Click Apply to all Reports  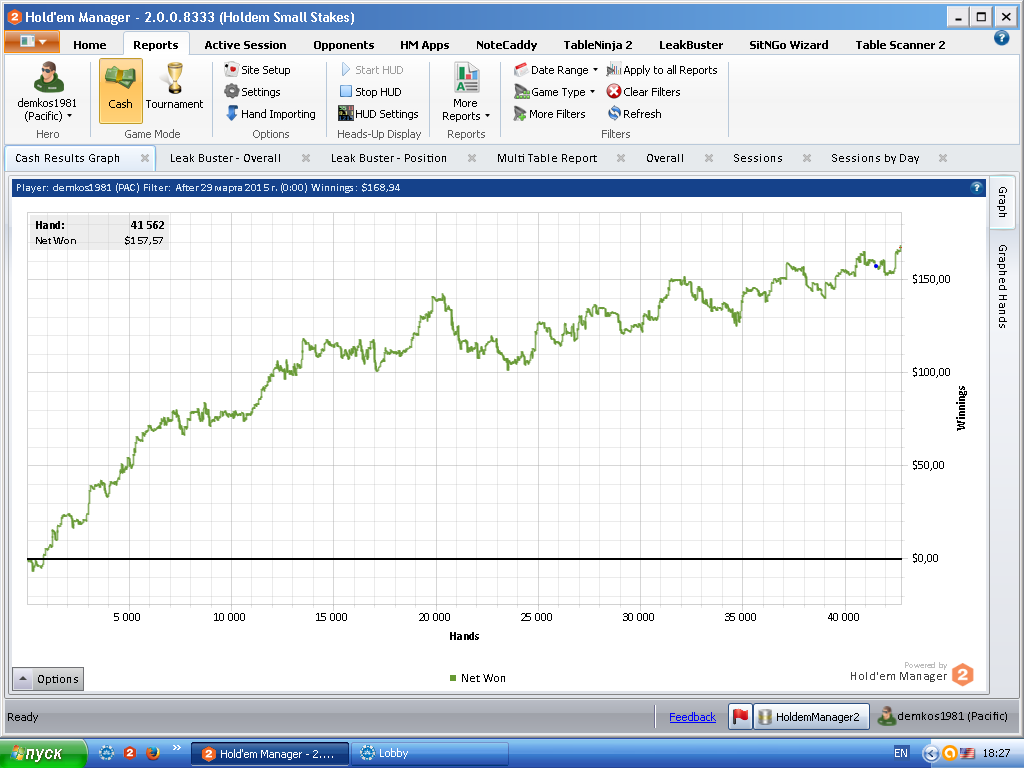coord(662,70)
